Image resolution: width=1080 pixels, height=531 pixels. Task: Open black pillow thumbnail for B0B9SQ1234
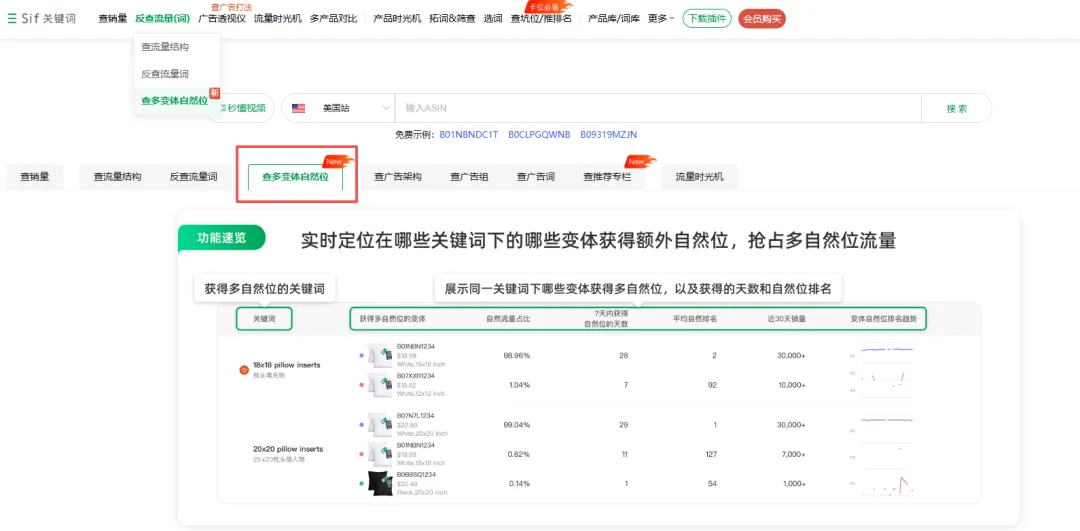click(x=380, y=483)
